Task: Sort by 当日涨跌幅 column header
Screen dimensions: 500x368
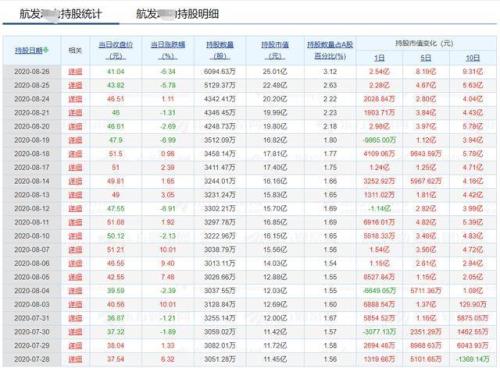Action: (x=168, y=50)
